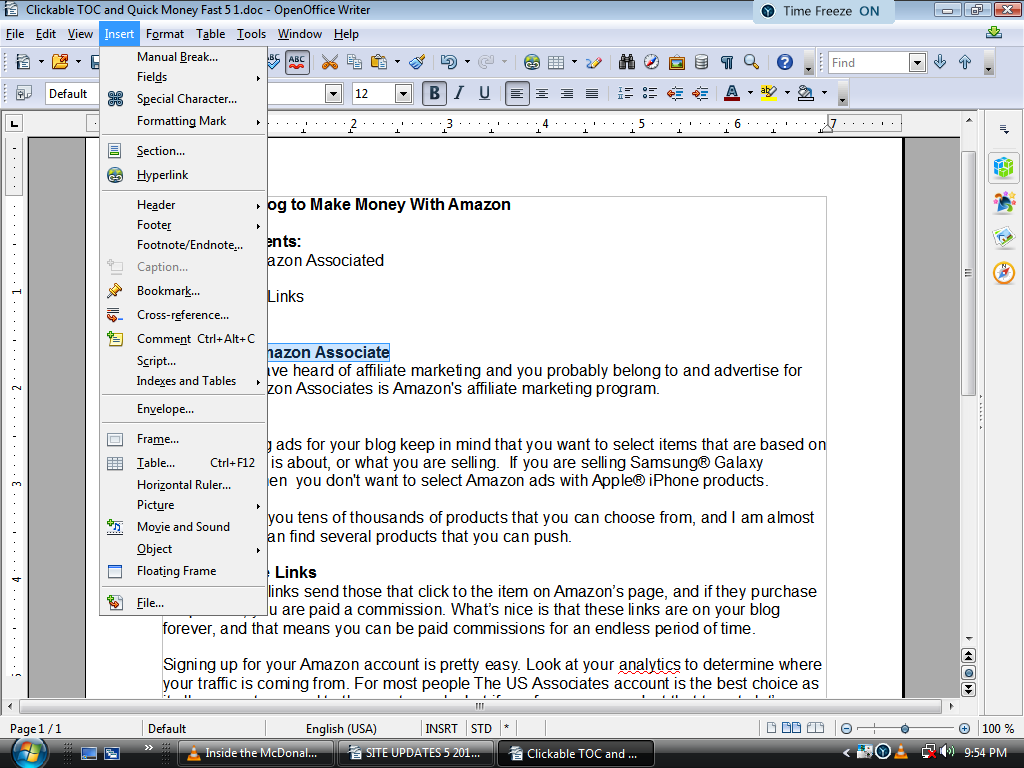Open Find & Replace binoculars icon
Screen dimensions: 1024x768
tap(627, 62)
